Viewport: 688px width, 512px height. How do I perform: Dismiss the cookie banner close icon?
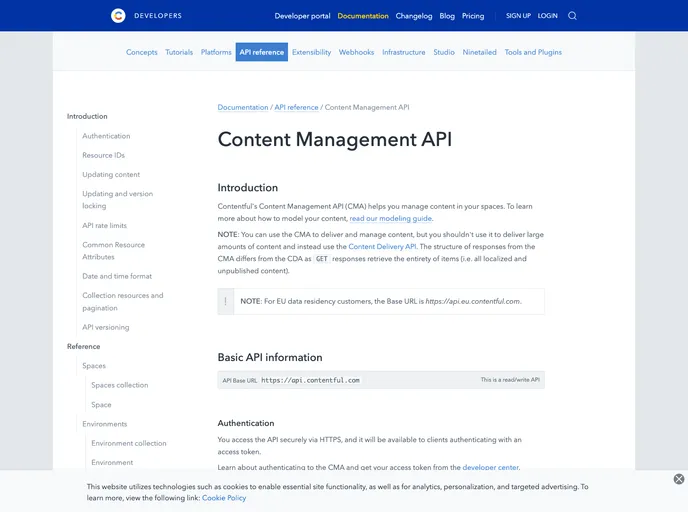[x=679, y=479]
